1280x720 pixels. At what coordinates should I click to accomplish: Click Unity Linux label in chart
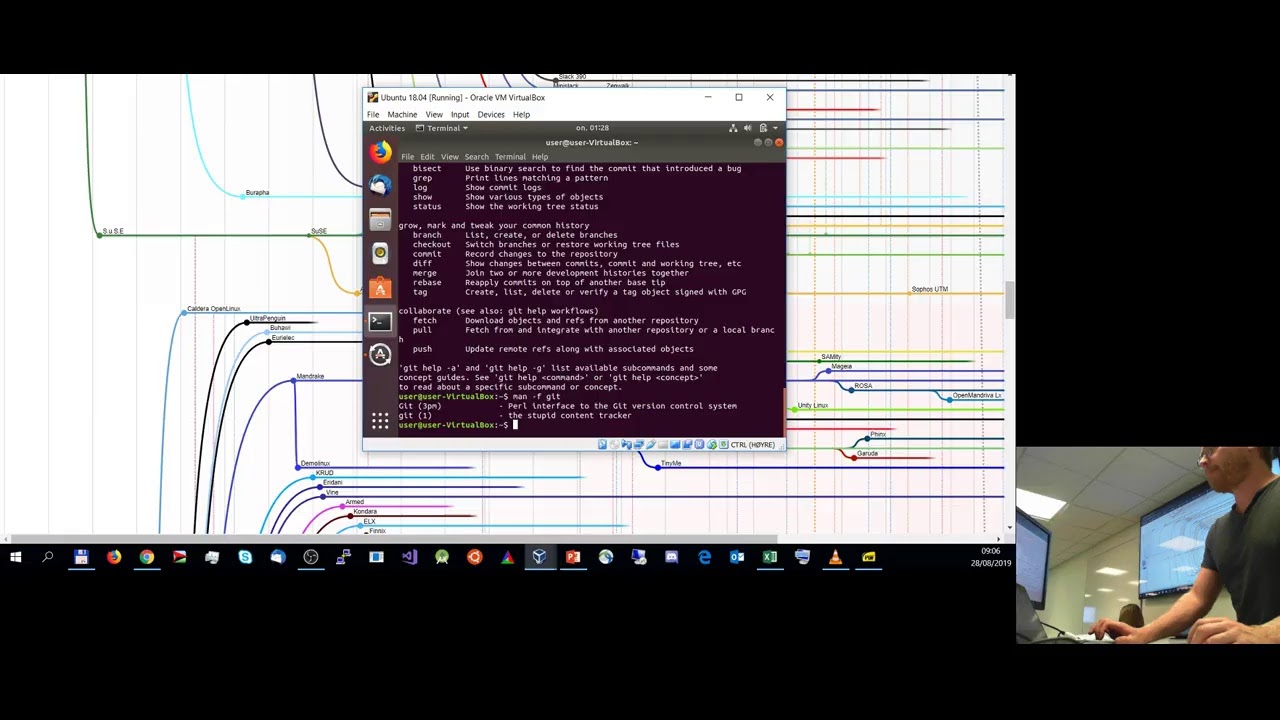point(813,405)
